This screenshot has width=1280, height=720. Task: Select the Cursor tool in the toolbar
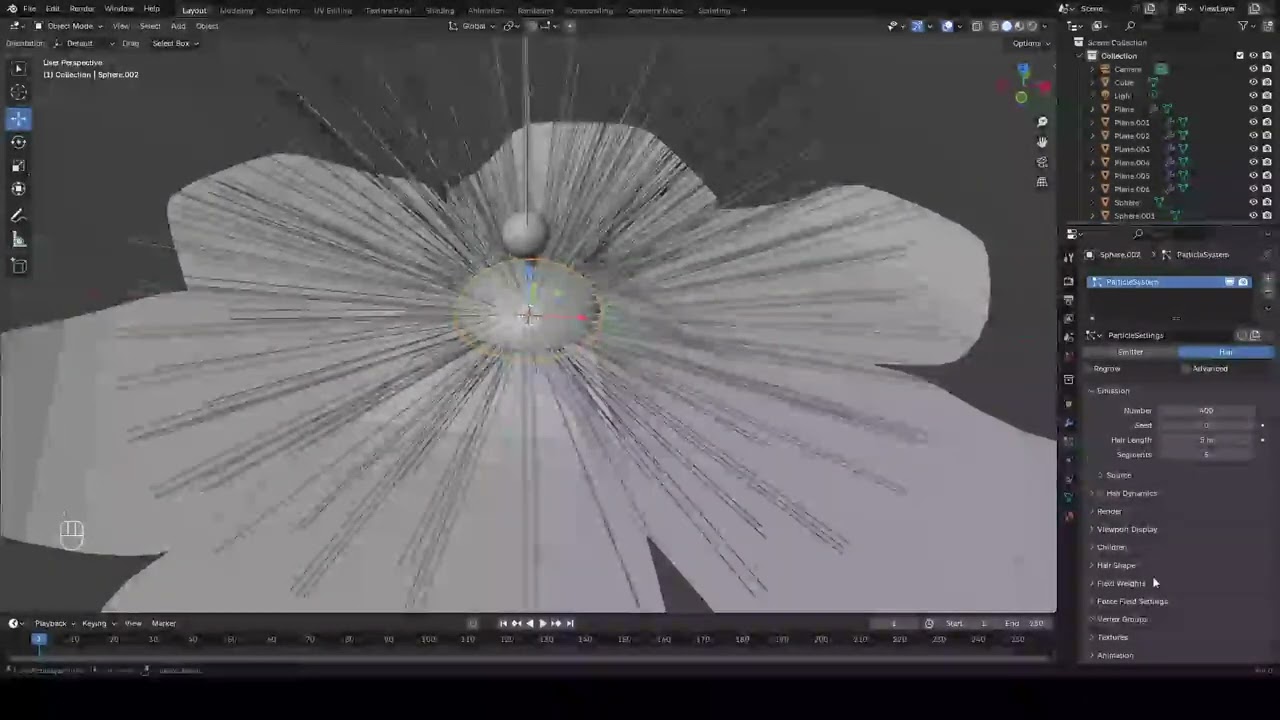(x=19, y=93)
